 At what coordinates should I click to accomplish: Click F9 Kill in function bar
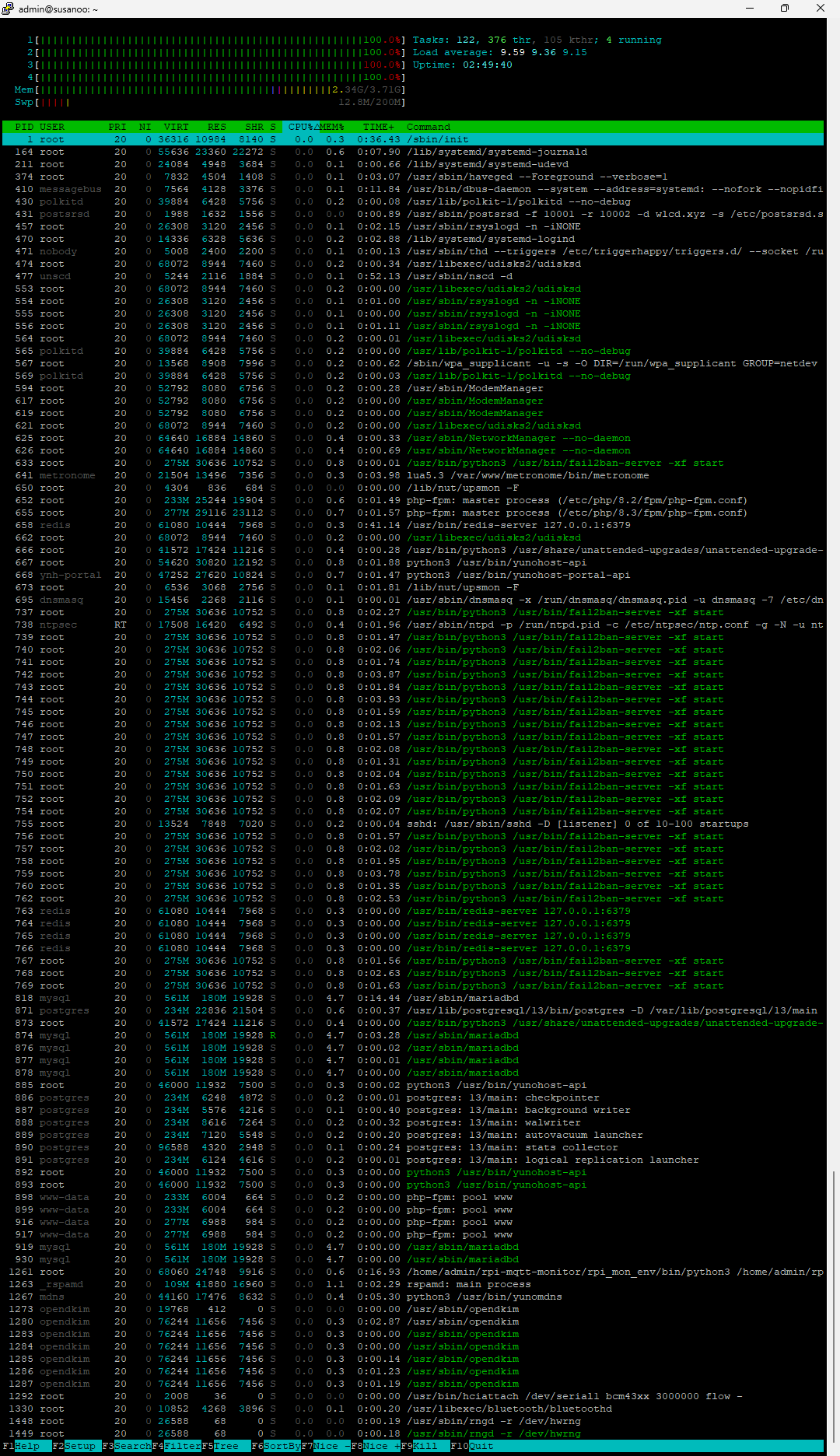tap(425, 1446)
